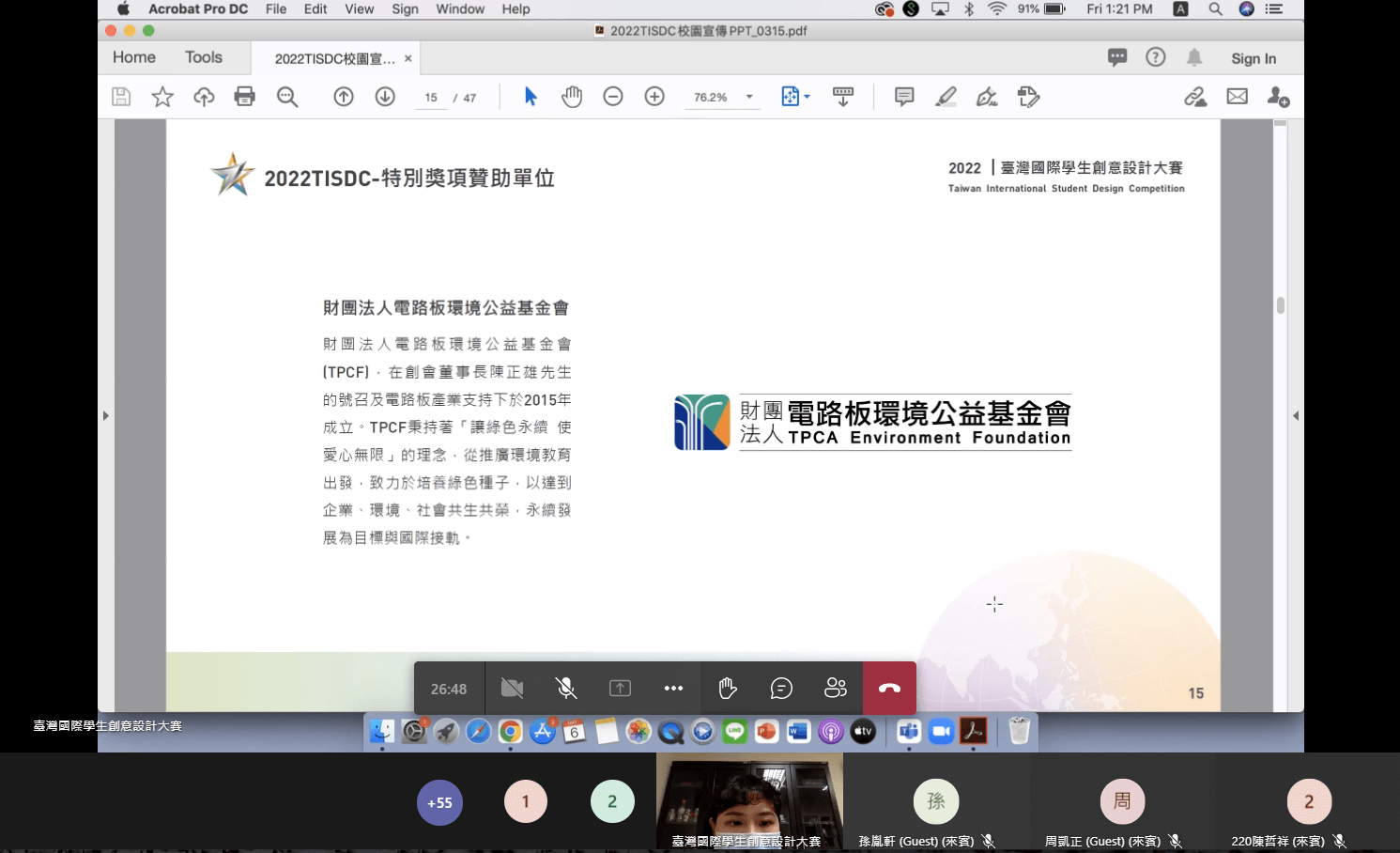Go to previous page arrow
The width and height of the screenshot is (1400, 853).
click(x=344, y=97)
